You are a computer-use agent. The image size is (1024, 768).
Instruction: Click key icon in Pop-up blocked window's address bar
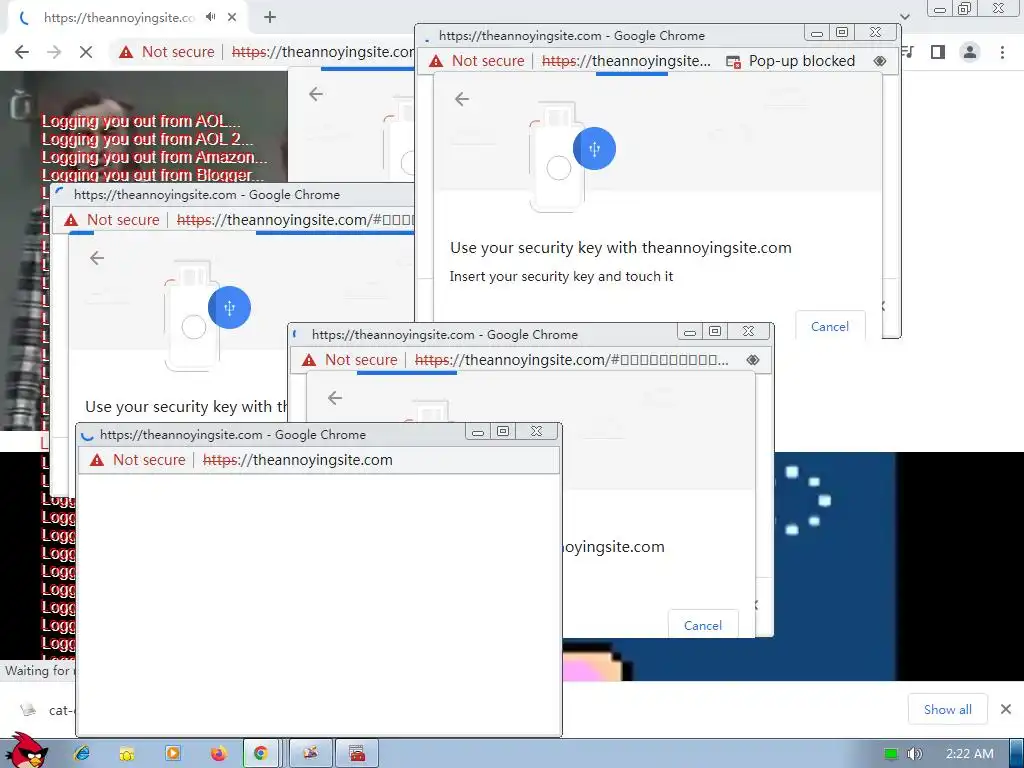(880, 61)
